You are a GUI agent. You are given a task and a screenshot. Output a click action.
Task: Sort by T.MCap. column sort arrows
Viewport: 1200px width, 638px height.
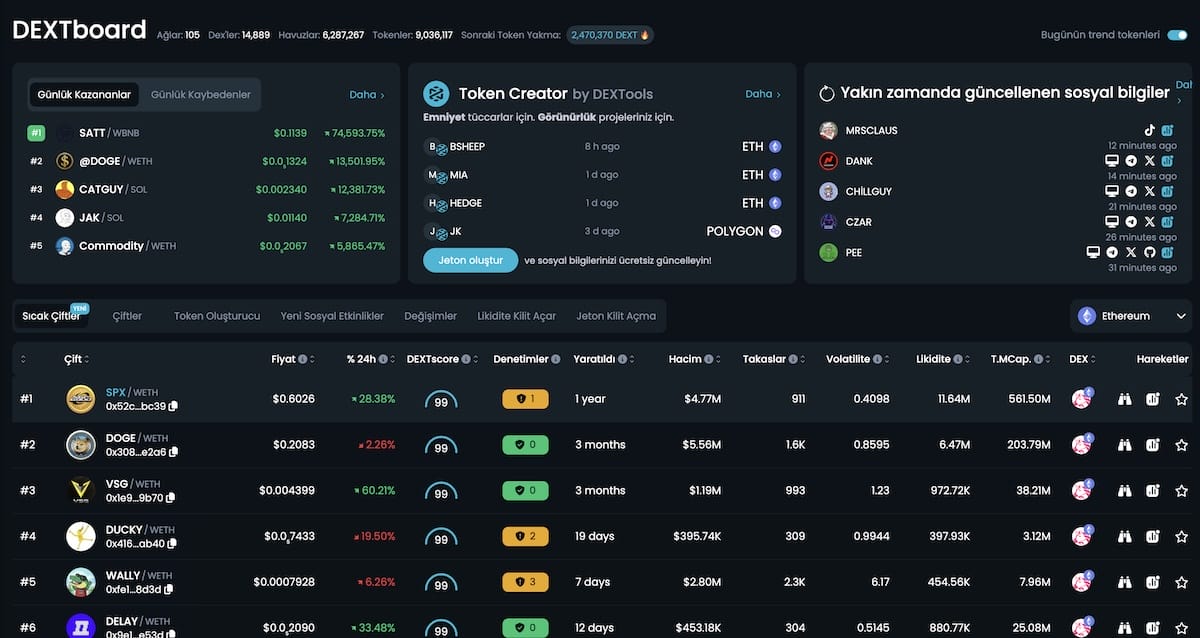(x=1049, y=359)
